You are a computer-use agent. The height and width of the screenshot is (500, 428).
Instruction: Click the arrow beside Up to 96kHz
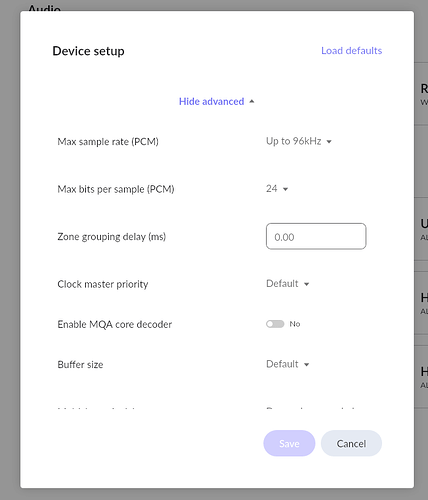point(329,142)
